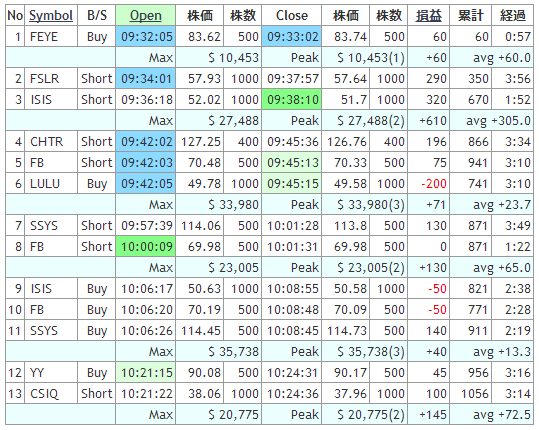Select profit value 196
The width and height of the screenshot is (539, 430).
[436, 142]
